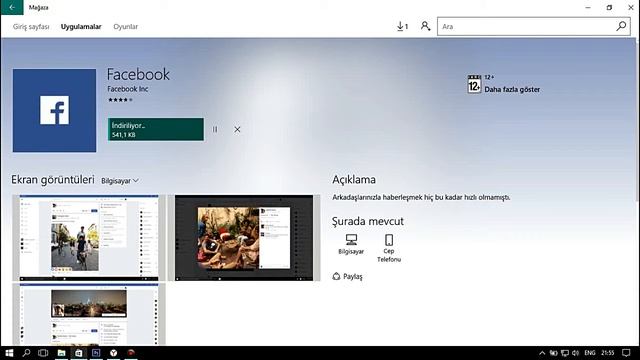Click the Arkadaşlarınızla haberleşmek description text
The width and height of the screenshot is (640, 360).
pyautogui.click(x=421, y=197)
